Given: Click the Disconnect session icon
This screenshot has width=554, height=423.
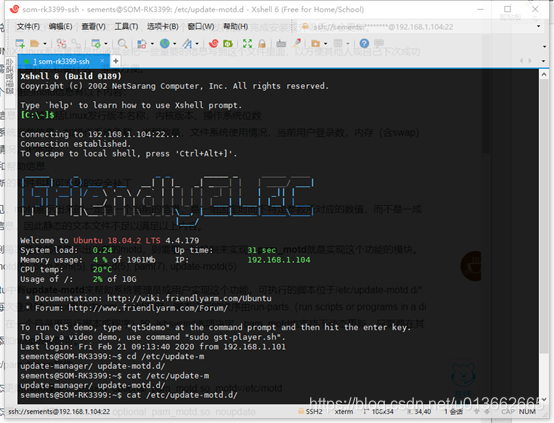Looking at the screenshot, I should click(x=61, y=43).
